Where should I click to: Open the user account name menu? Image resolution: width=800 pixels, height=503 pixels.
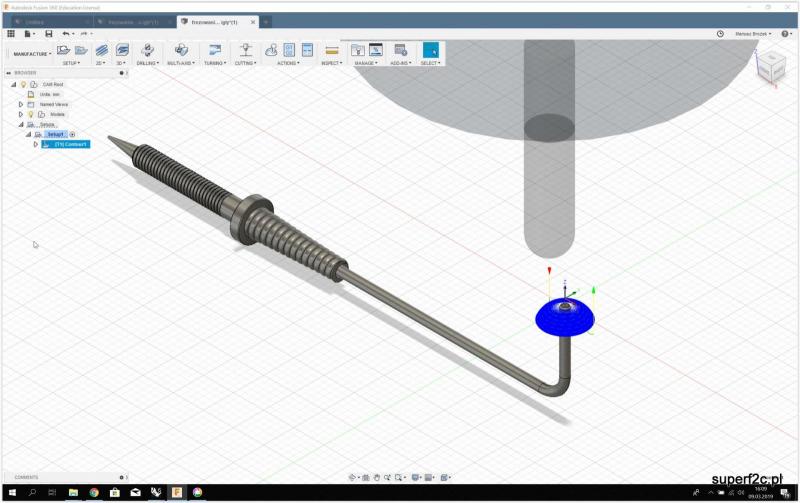pos(752,34)
